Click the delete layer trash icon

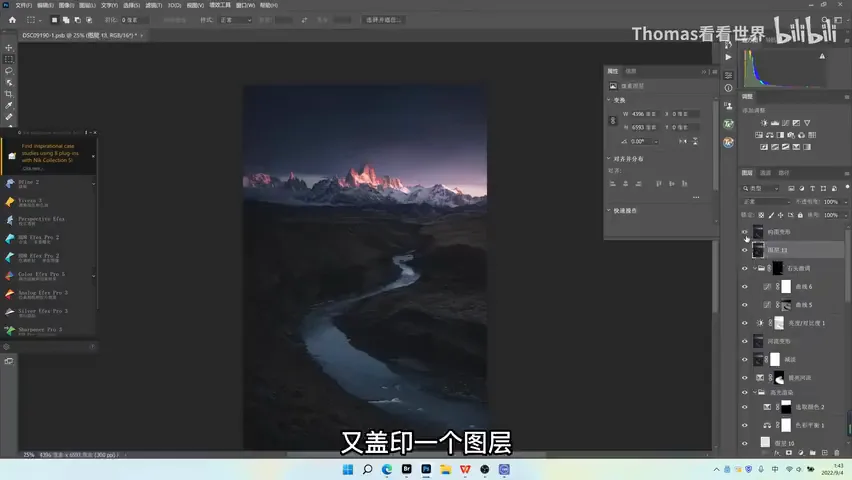click(837, 453)
